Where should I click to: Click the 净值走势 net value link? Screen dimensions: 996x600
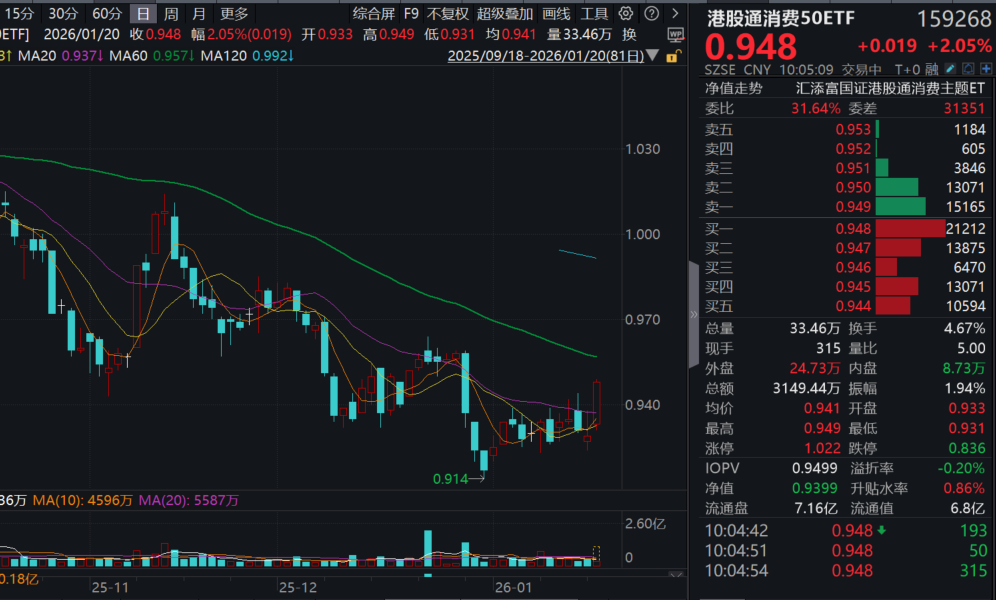pyautogui.click(x=731, y=88)
